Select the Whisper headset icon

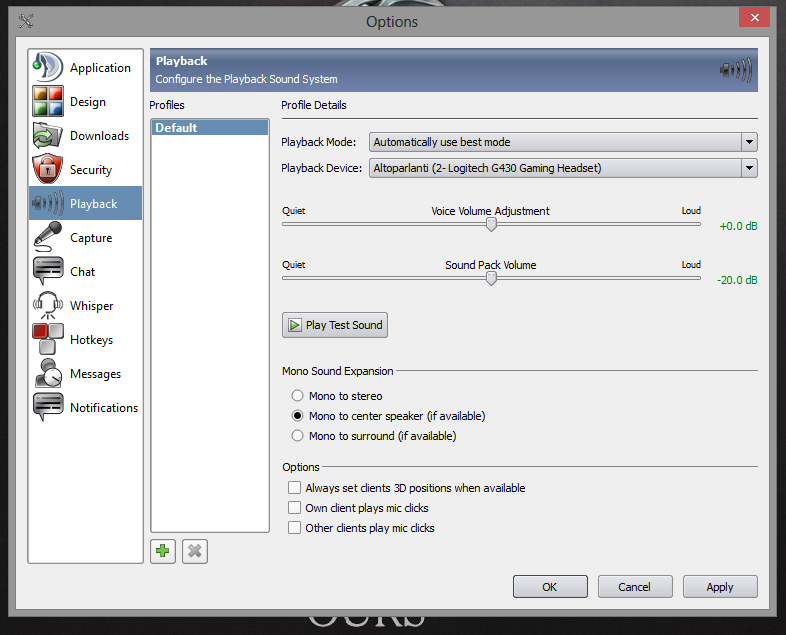(48, 306)
